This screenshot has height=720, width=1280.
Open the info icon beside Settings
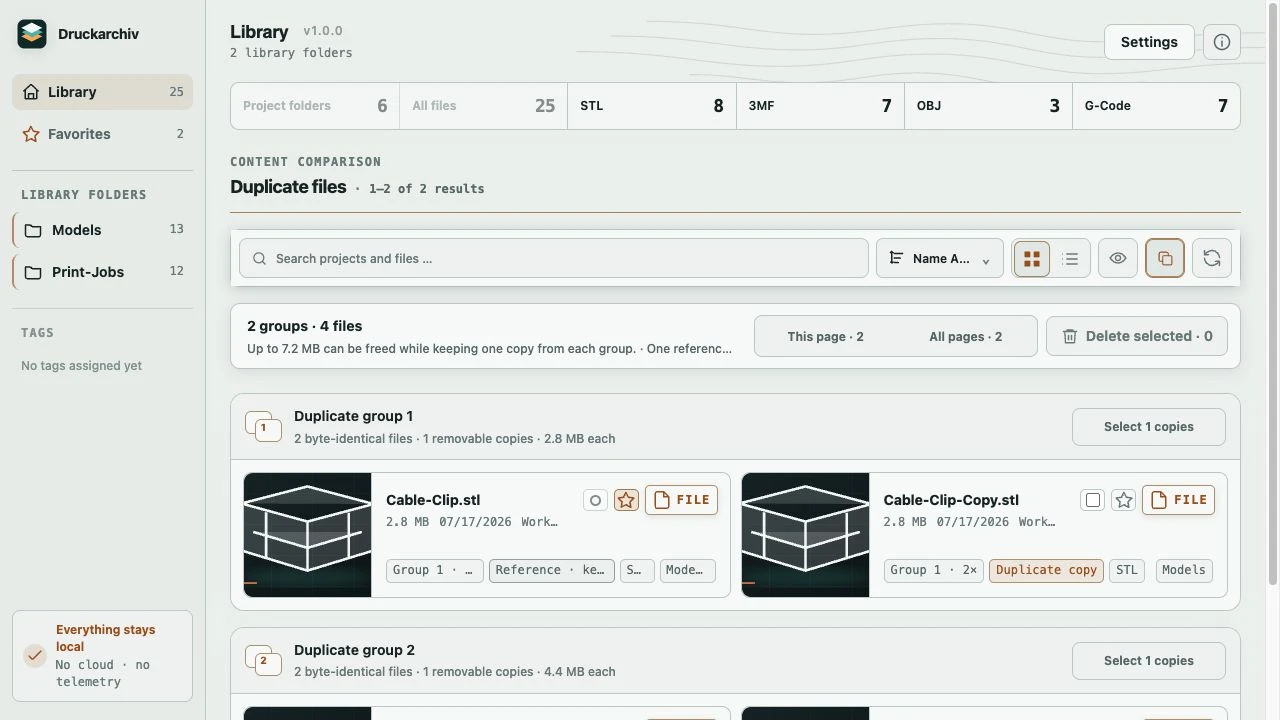(x=1221, y=42)
